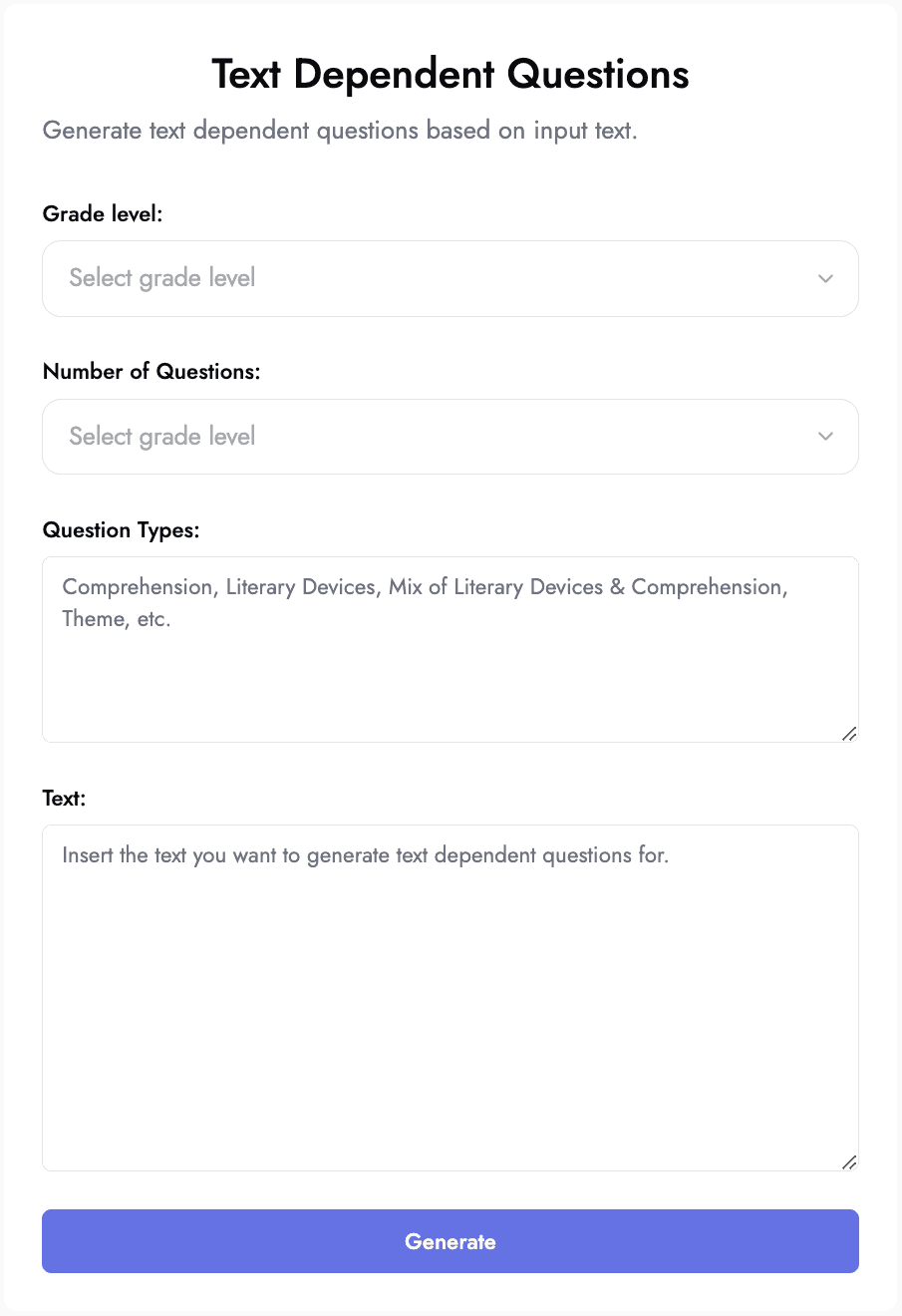
Task: Click the resize handle of the Text box
Action: point(849,1162)
